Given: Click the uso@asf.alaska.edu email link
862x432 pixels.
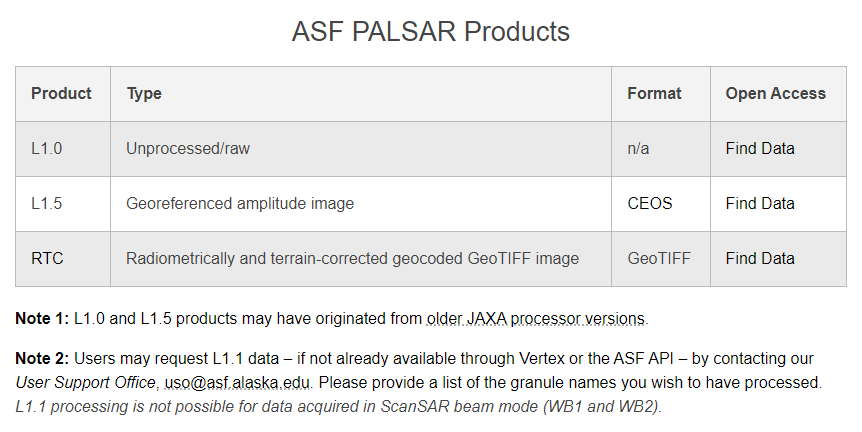Looking at the screenshot, I should [x=238, y=383].
